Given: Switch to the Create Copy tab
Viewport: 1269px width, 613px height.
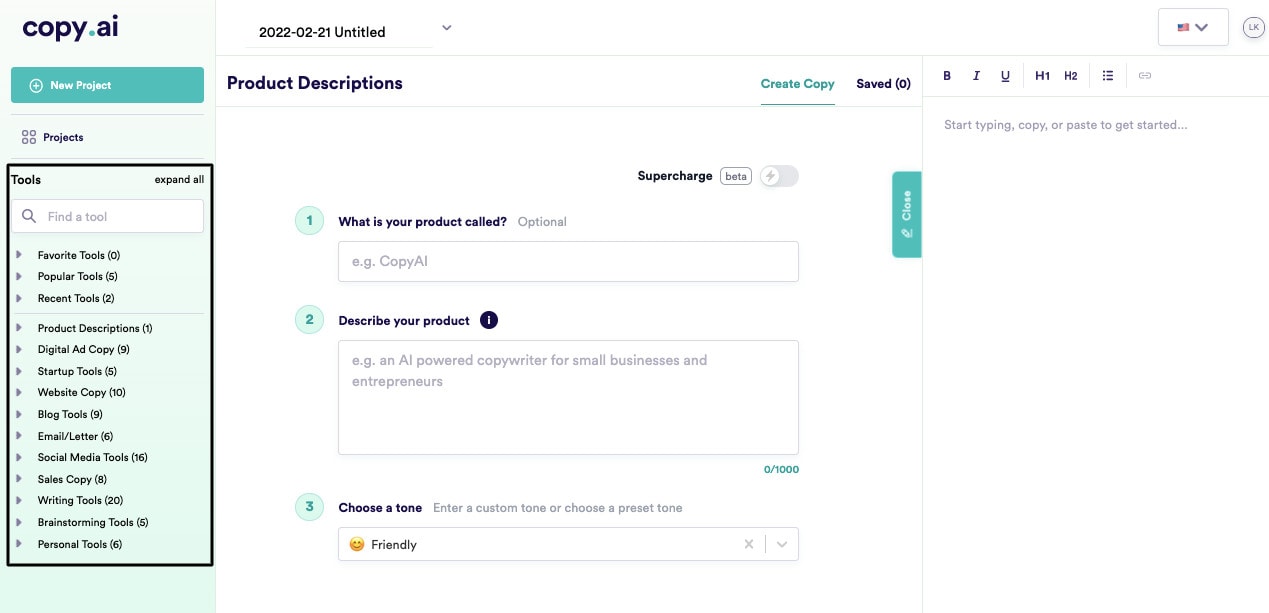Looking at the screenshot, I should [x=797, y=84].
